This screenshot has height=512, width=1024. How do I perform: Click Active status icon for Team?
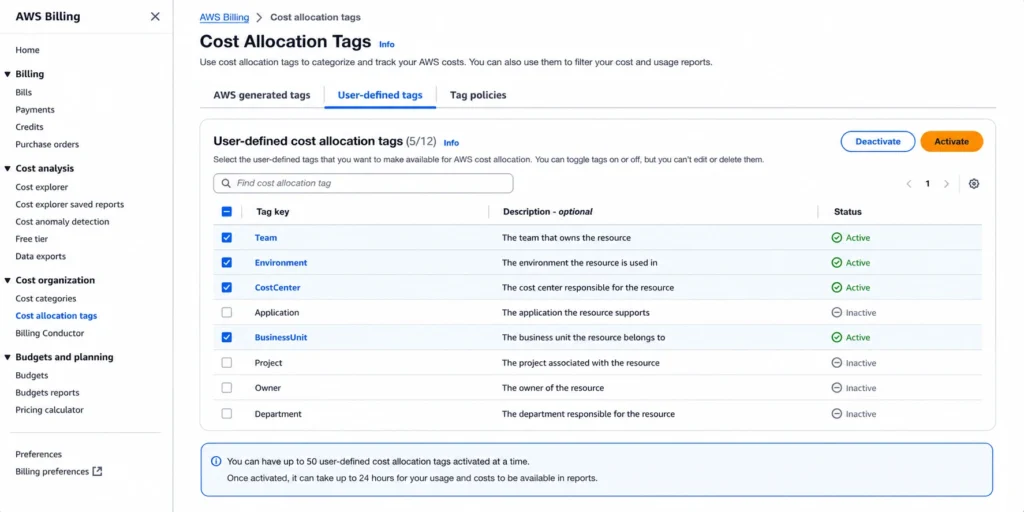click(837, 238)
